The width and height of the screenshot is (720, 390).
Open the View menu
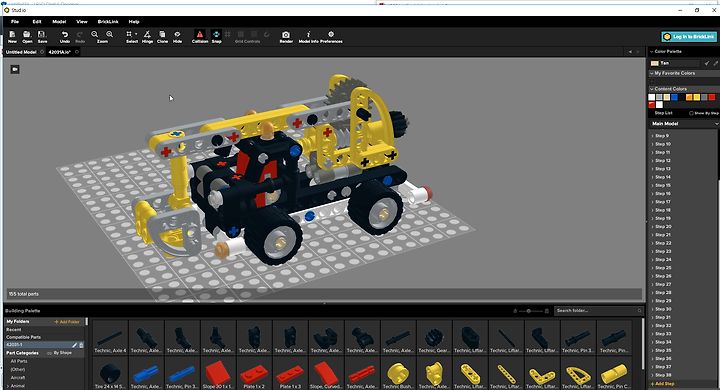point(82,22)
